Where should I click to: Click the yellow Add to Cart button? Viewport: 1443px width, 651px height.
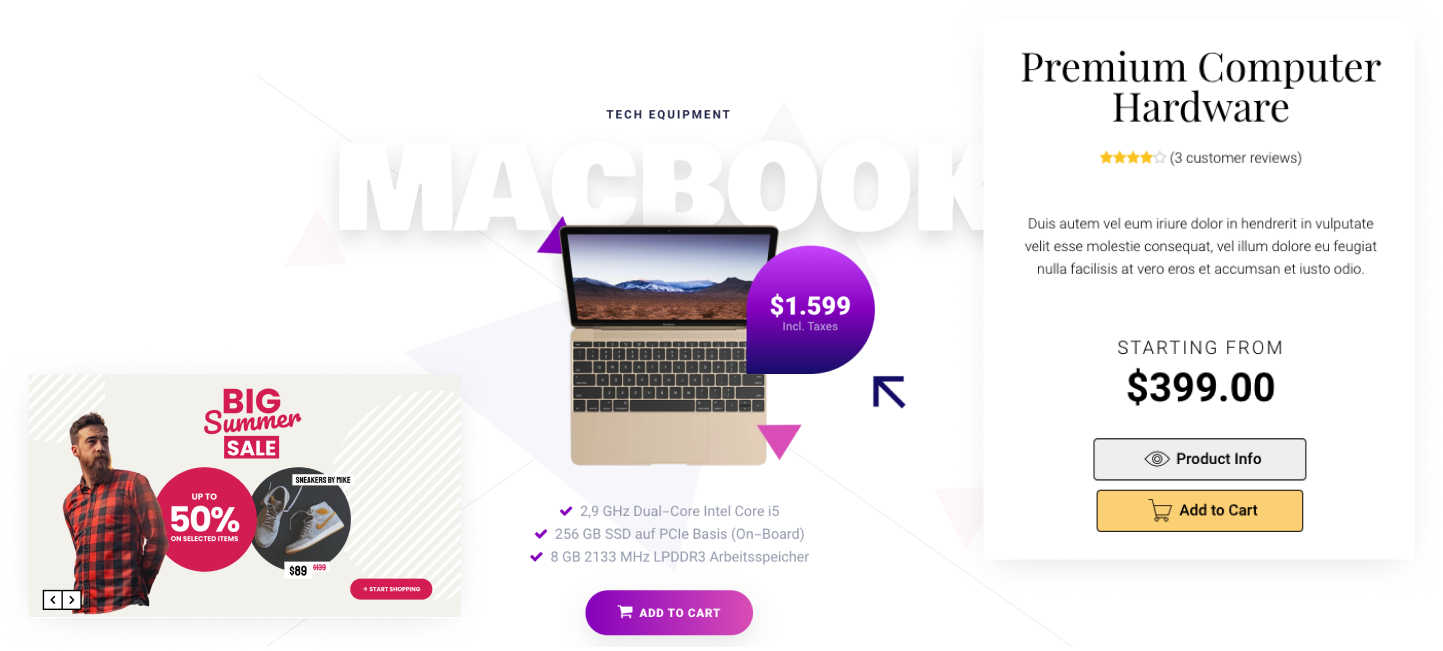click(1199, 511)
